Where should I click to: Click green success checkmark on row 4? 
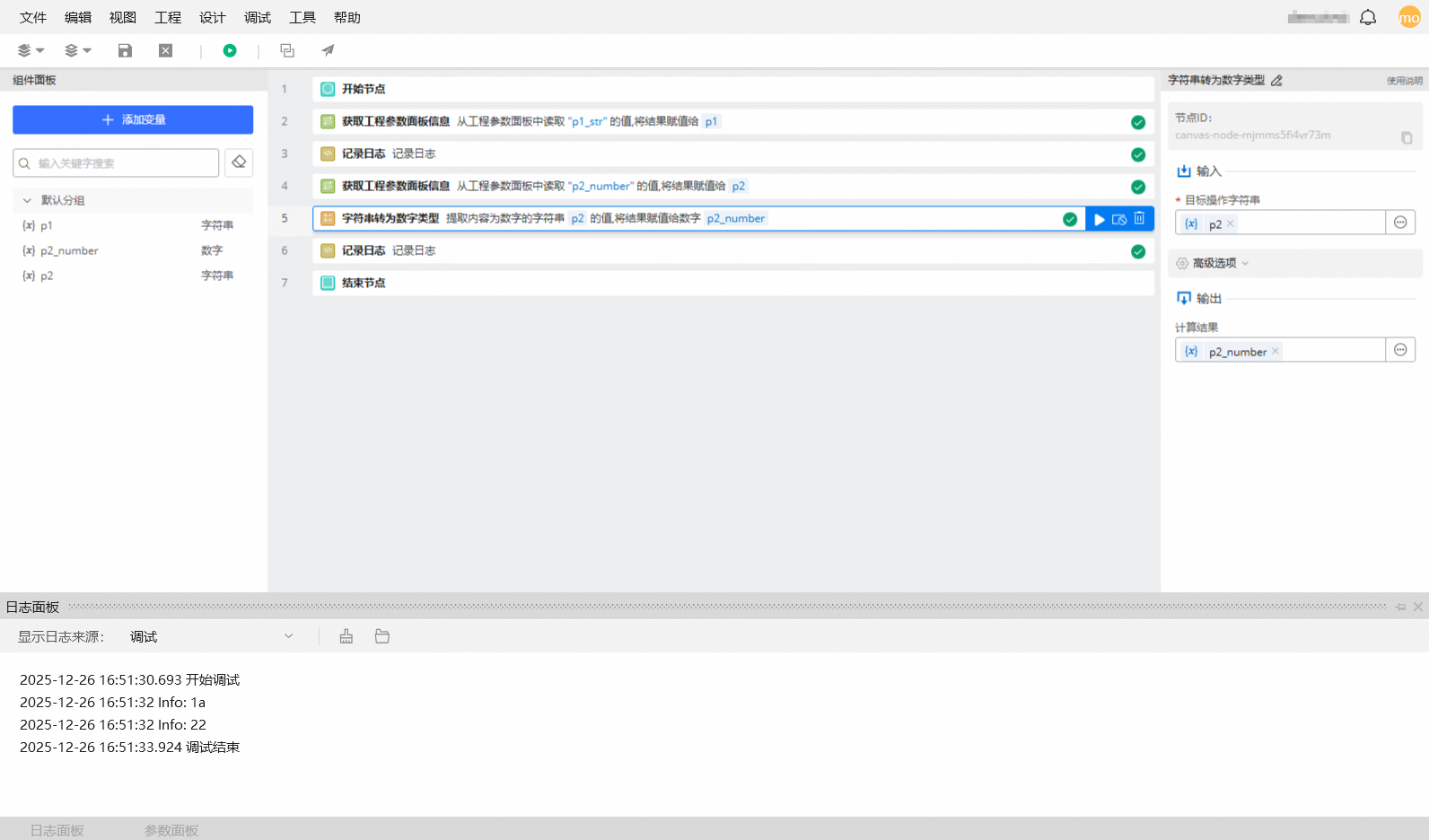coord(1138,187)
